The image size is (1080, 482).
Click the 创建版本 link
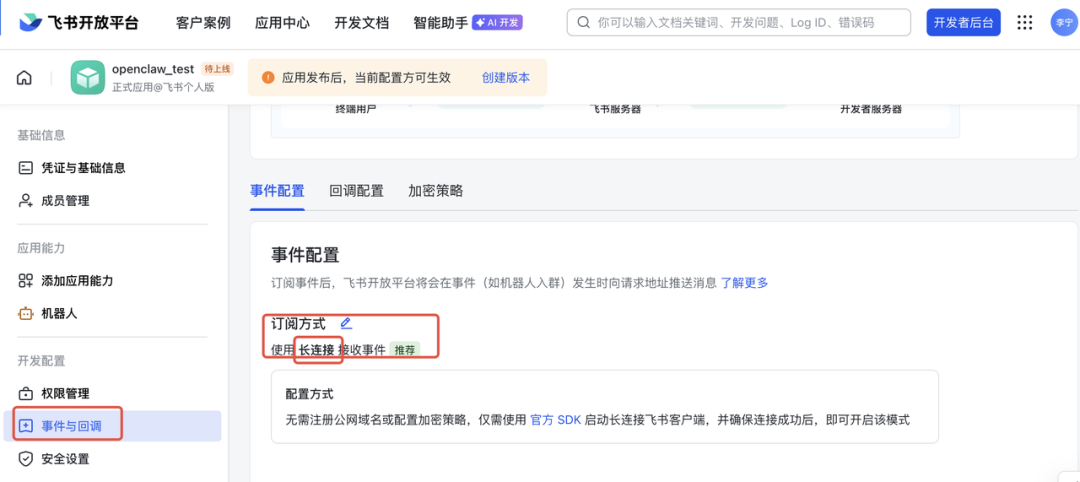point(506,77)
